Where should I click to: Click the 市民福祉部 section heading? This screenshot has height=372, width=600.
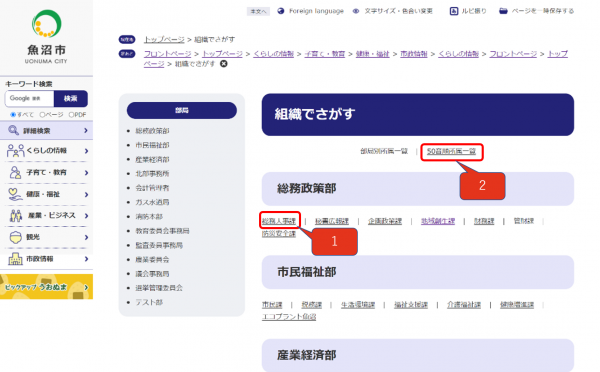[x=418, y=272]
